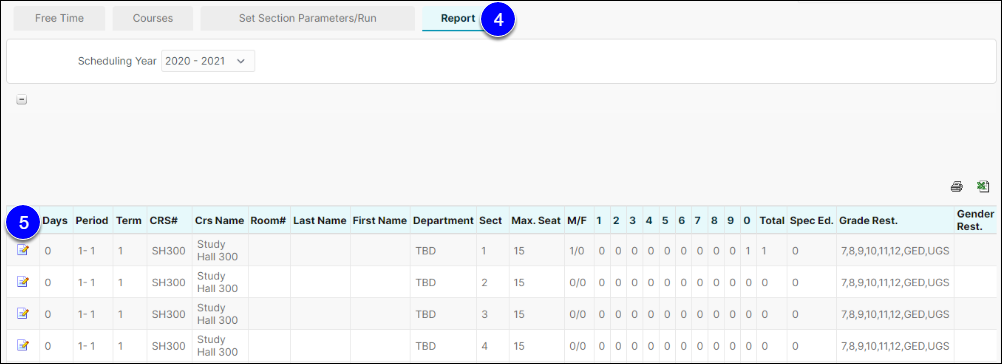The height and width of the screenshot is (364, 1002).
Task: Click the Last Name column header
Action: (x=320, y=220)
